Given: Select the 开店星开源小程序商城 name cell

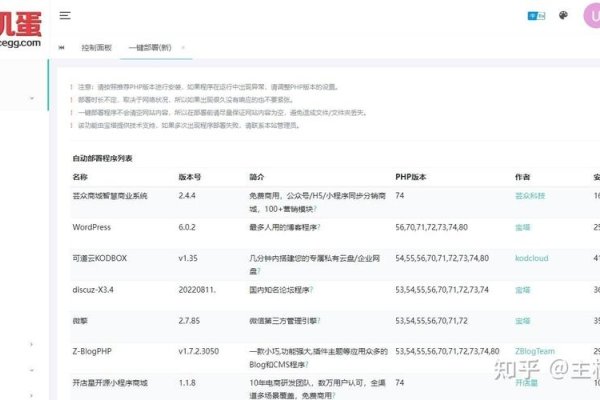Looking at the screenshot, I should click(x=110, y=383).
